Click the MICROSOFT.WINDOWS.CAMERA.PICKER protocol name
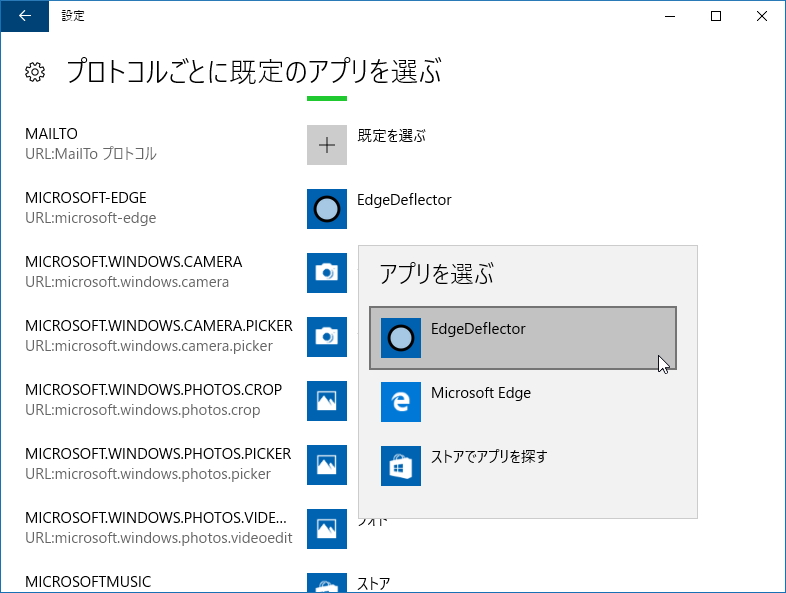Viewport: 786px width, 593px height. click(x=158, y=326)
